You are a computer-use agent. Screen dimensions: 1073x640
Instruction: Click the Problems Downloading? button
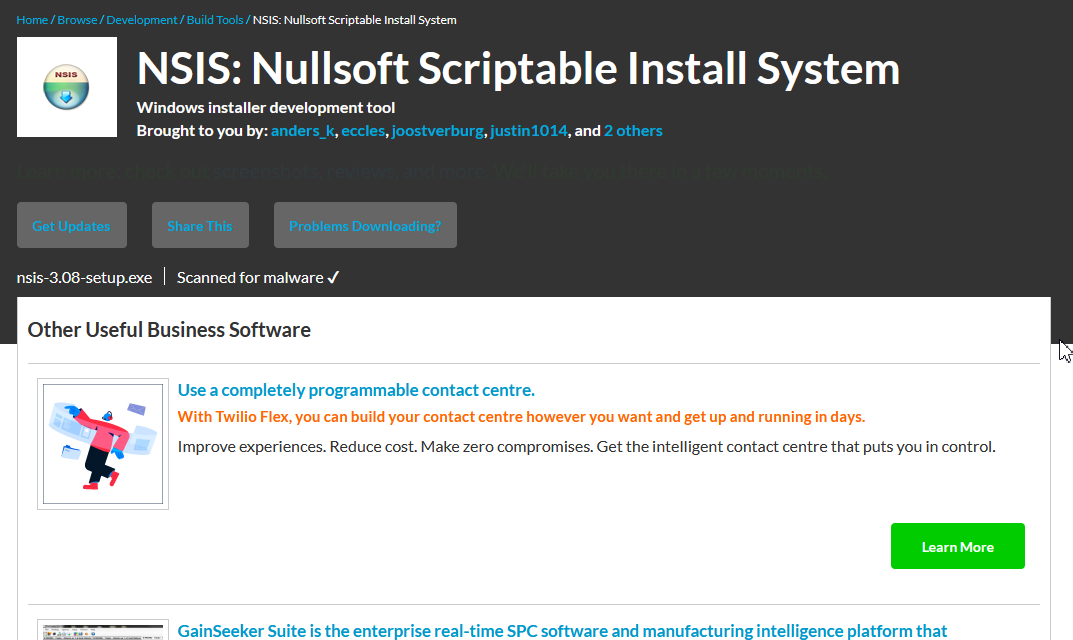365,225
